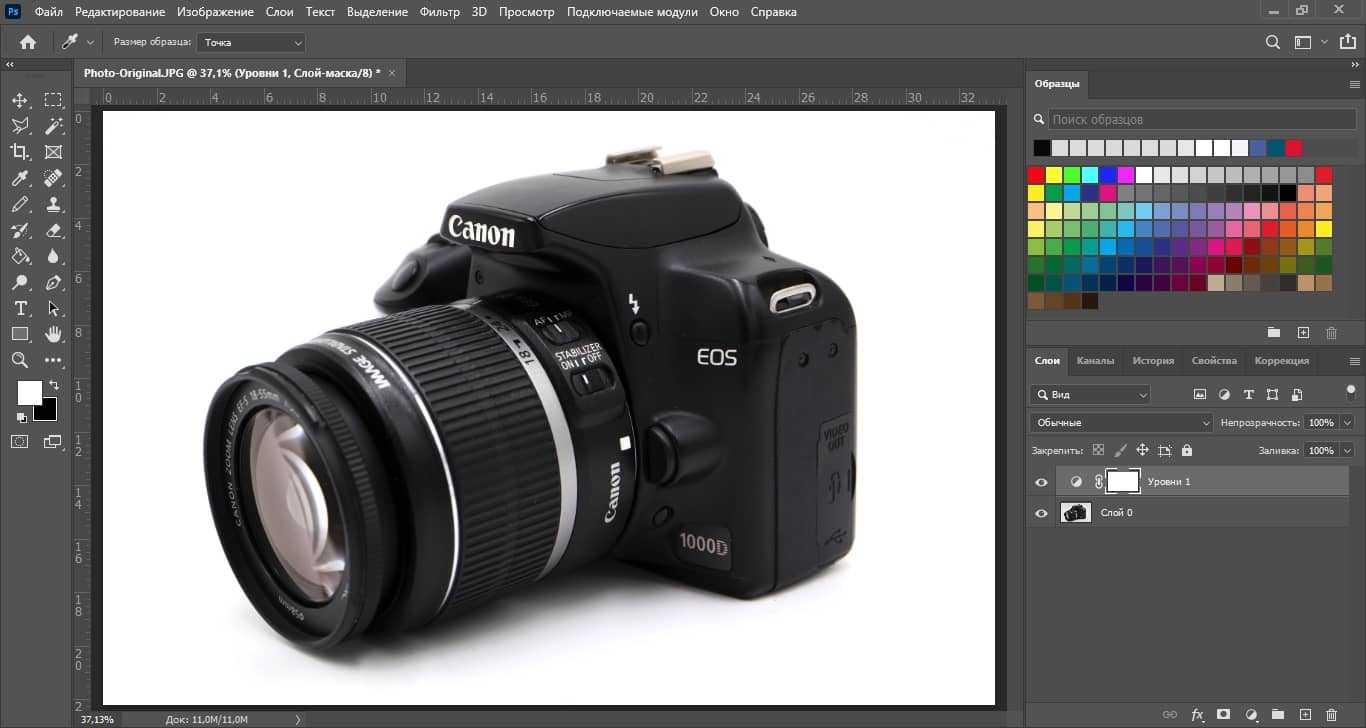The height and width of the screenshot is (728, 1366).
Task: Add a layer mask using bottom icon
Action: pyautogui.click(x=1223, y=715)
